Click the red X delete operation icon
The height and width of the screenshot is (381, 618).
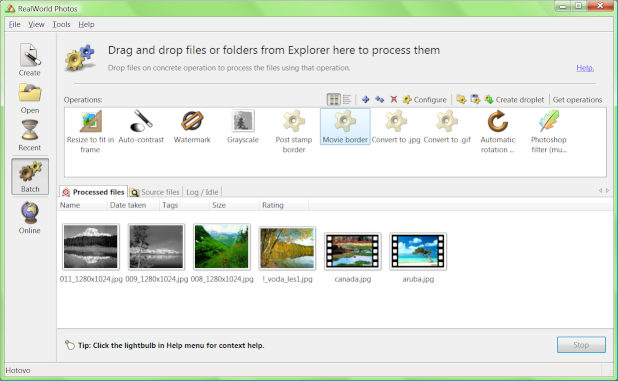393,100
